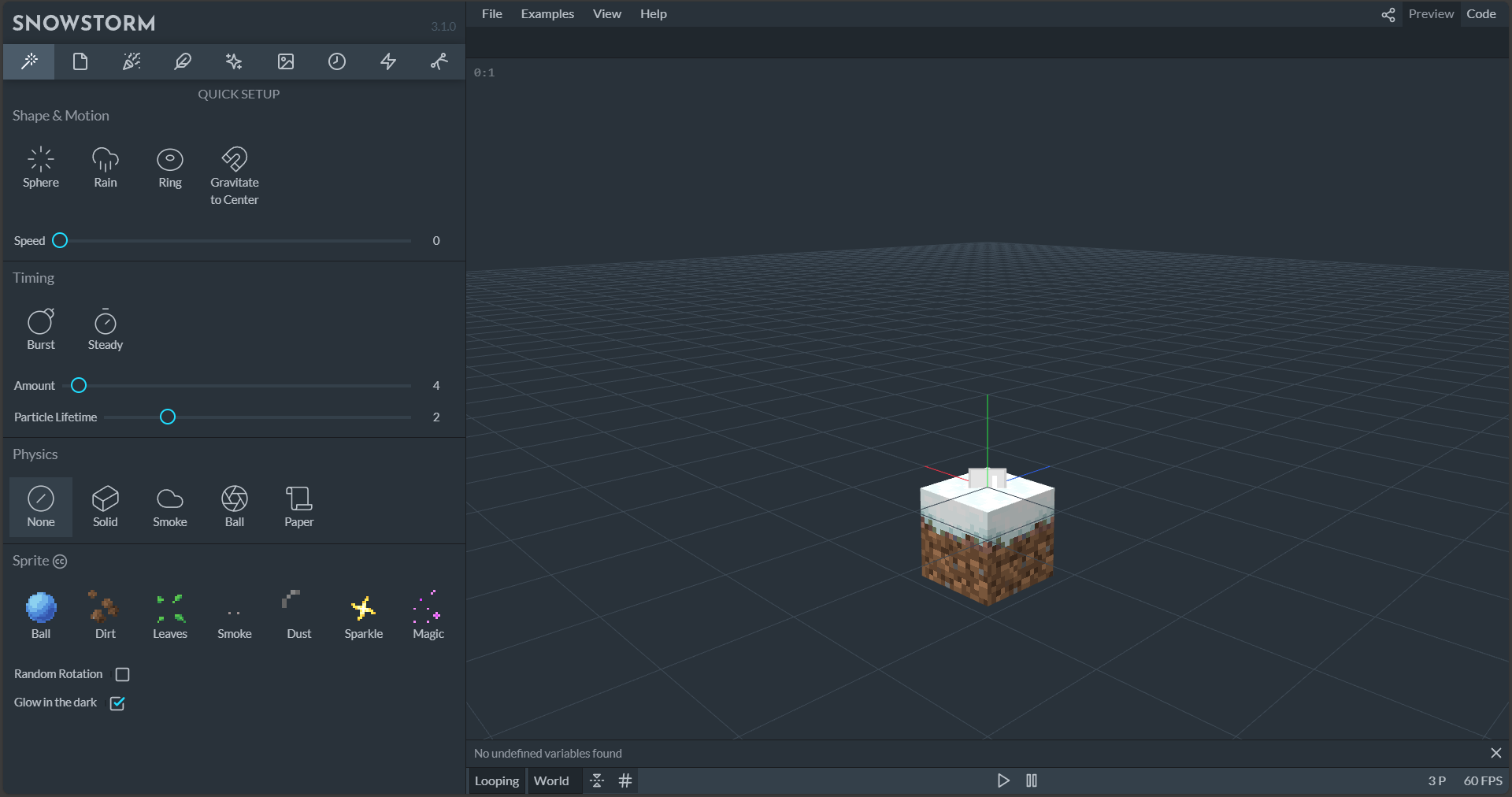Screen dimensions: 1512x797
Task: Choose the Rain shape preset
Action: coord(106,169)
